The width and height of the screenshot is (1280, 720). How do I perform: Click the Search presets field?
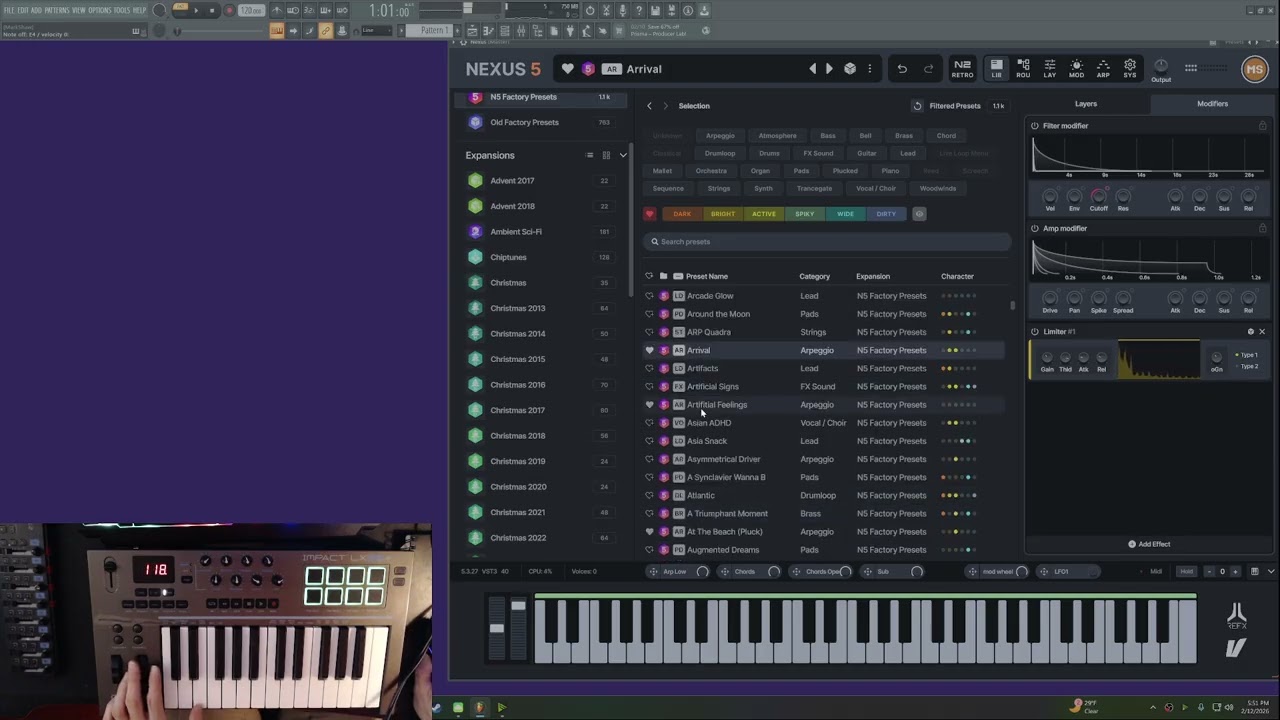[828, 242]
